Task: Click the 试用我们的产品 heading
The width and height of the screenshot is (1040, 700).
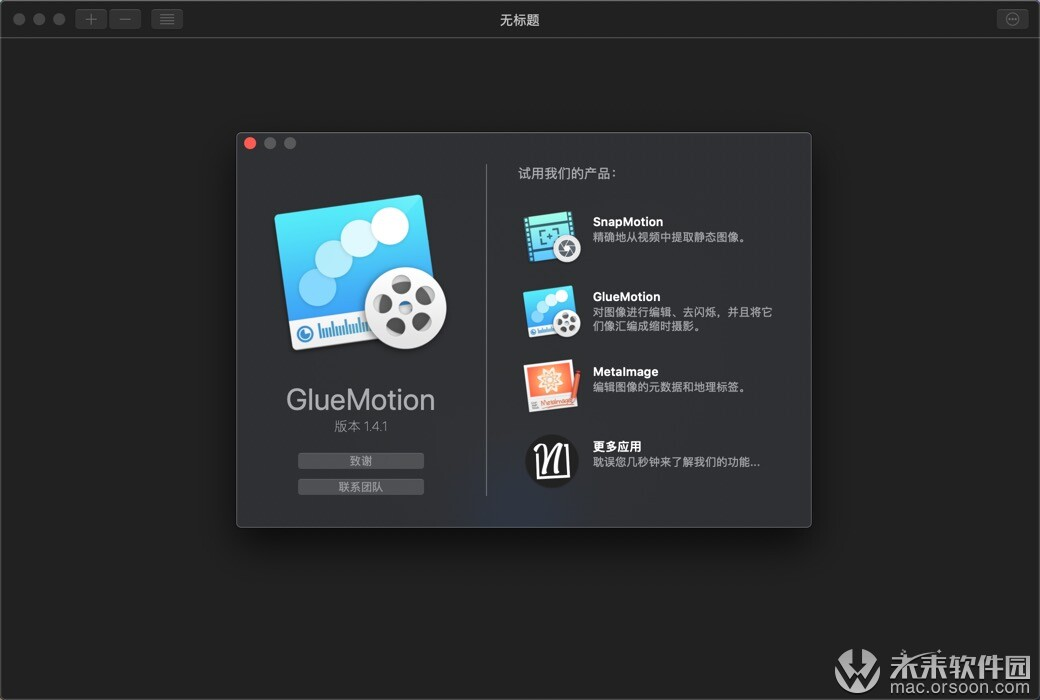Action: point(567,174)
